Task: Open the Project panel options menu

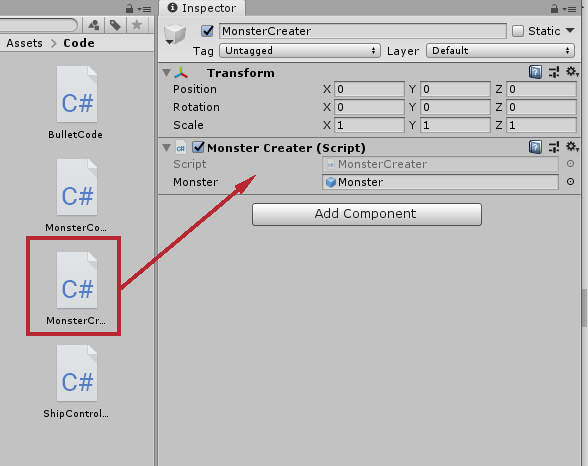Action: coord(144,9)
